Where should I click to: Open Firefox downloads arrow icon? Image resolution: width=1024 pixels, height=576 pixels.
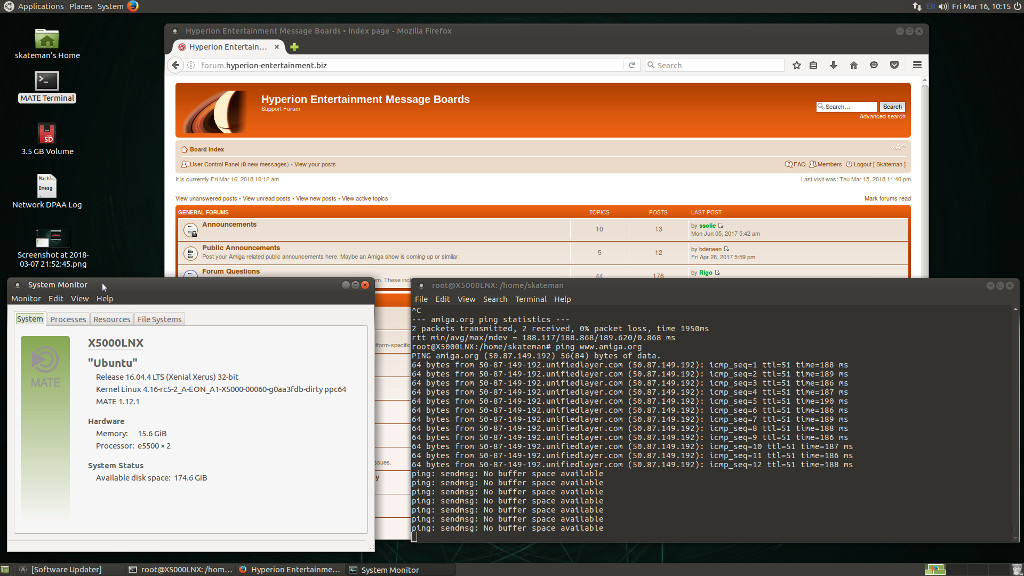[833, 65]
